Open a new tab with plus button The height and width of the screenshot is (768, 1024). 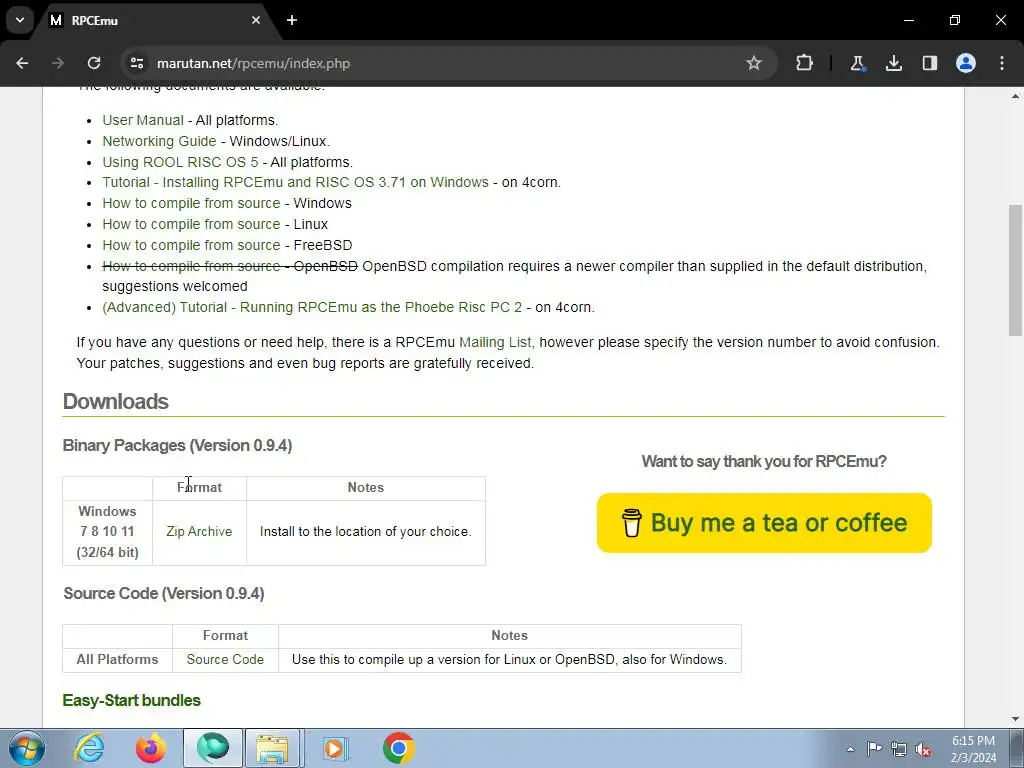[x=292, y=20]
